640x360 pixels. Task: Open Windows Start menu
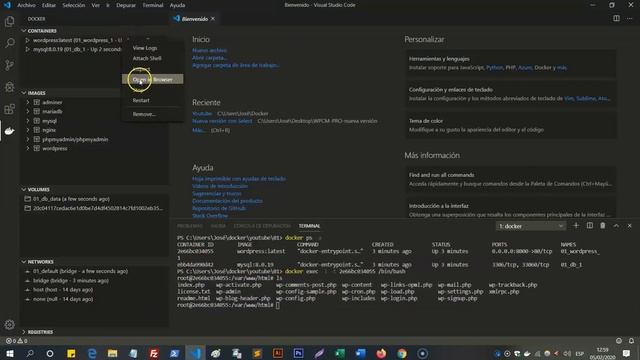pos(10,353)
